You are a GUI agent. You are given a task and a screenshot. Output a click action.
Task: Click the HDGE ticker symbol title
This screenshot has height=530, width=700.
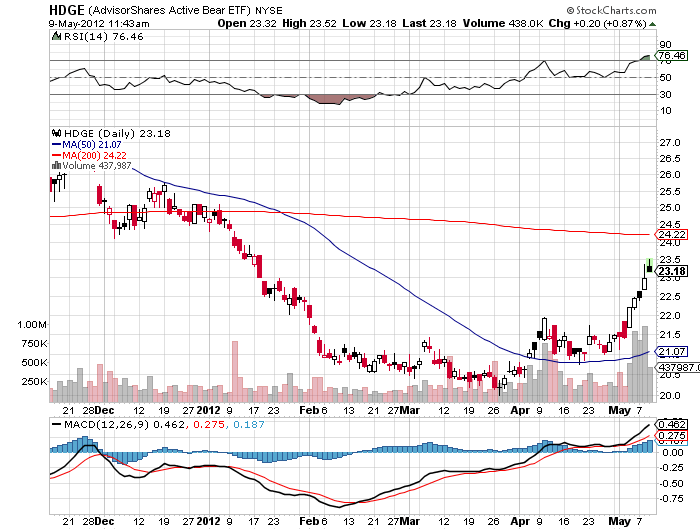67,10
